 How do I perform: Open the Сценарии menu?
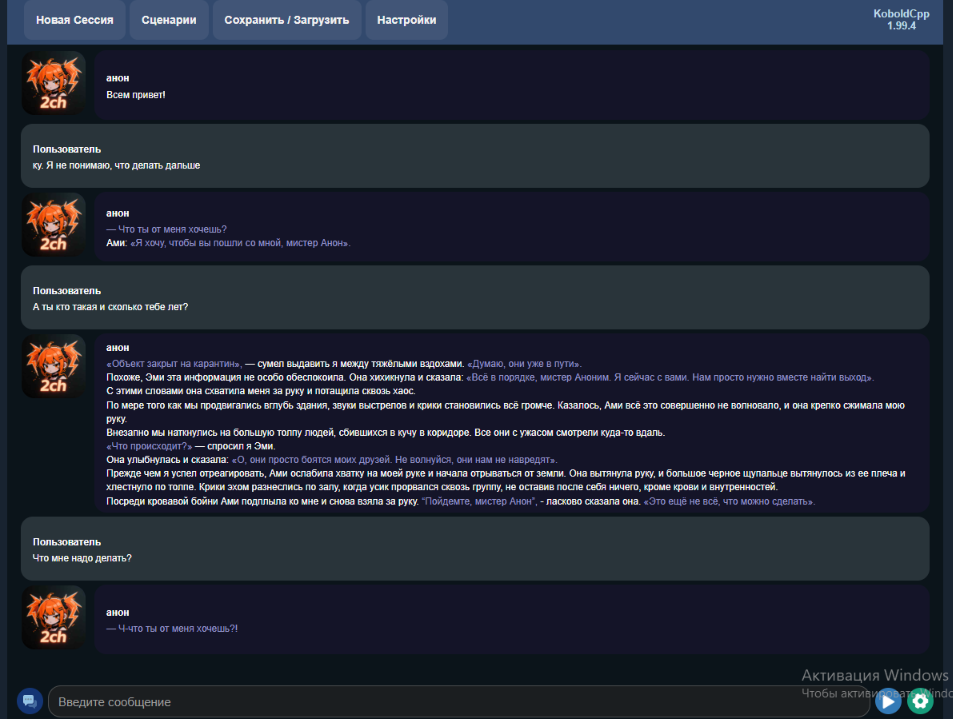(x=169, y=20)
